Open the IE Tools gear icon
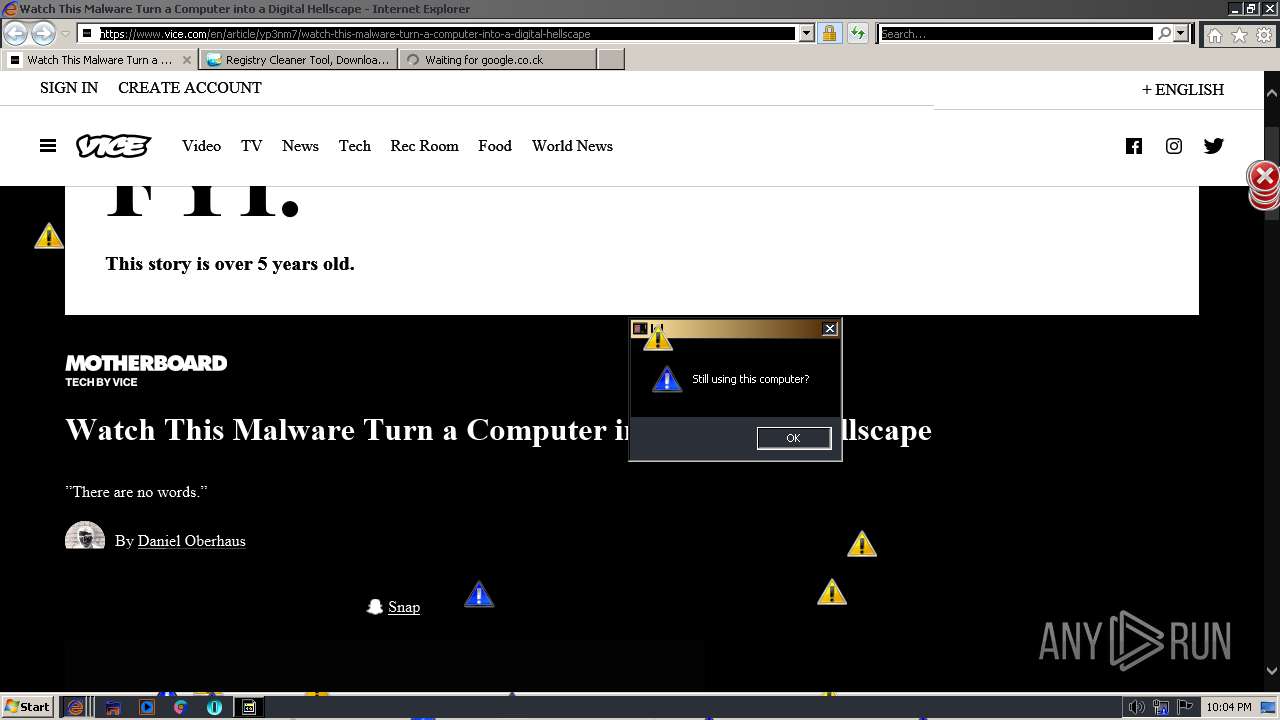 1264,35
